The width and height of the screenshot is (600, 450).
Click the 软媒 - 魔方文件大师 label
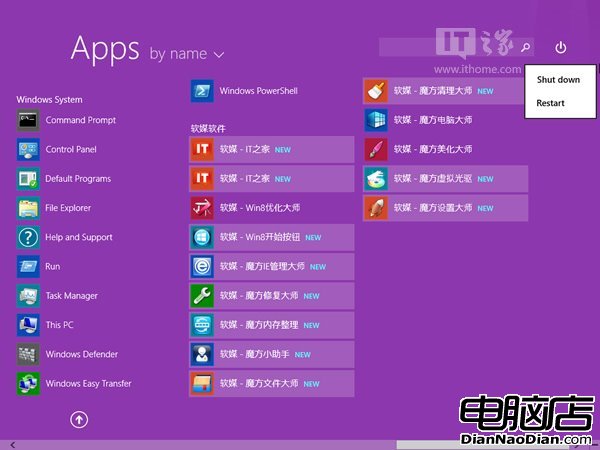(259, 384)
